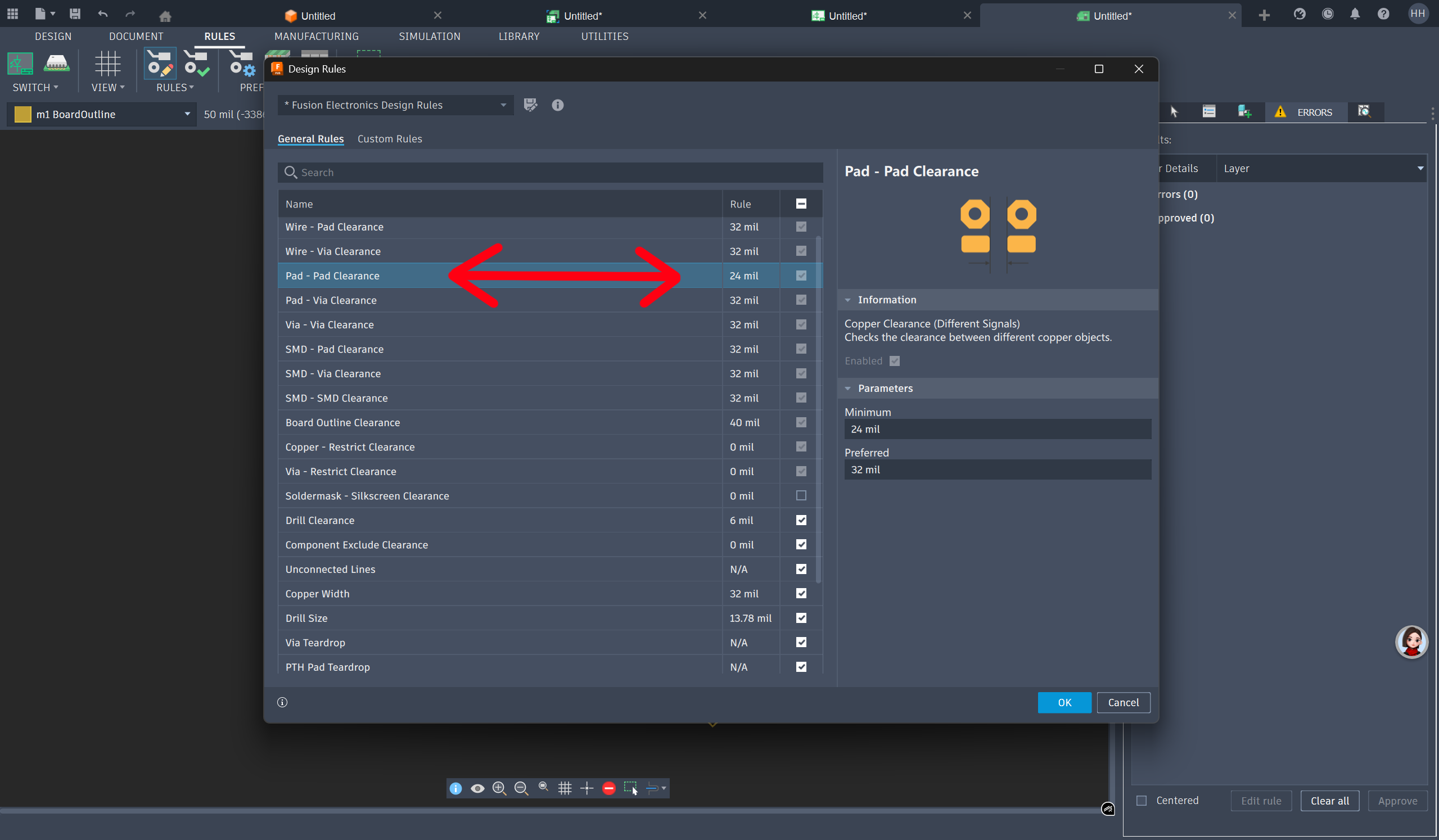Image resolution: width=1439 pixels, height=840 pixels.
Task: Switch to Custom Rules tab
Action: [x=390, y=139]
